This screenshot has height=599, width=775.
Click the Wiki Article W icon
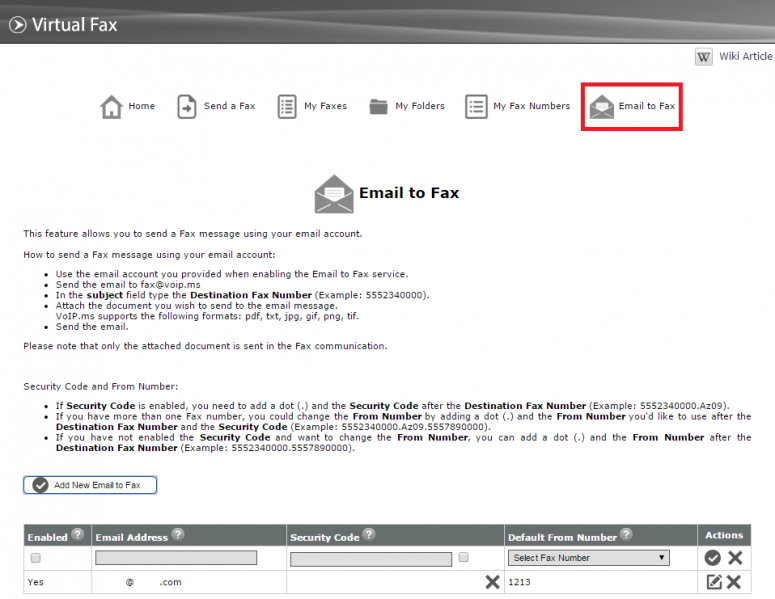pos(704,57)
